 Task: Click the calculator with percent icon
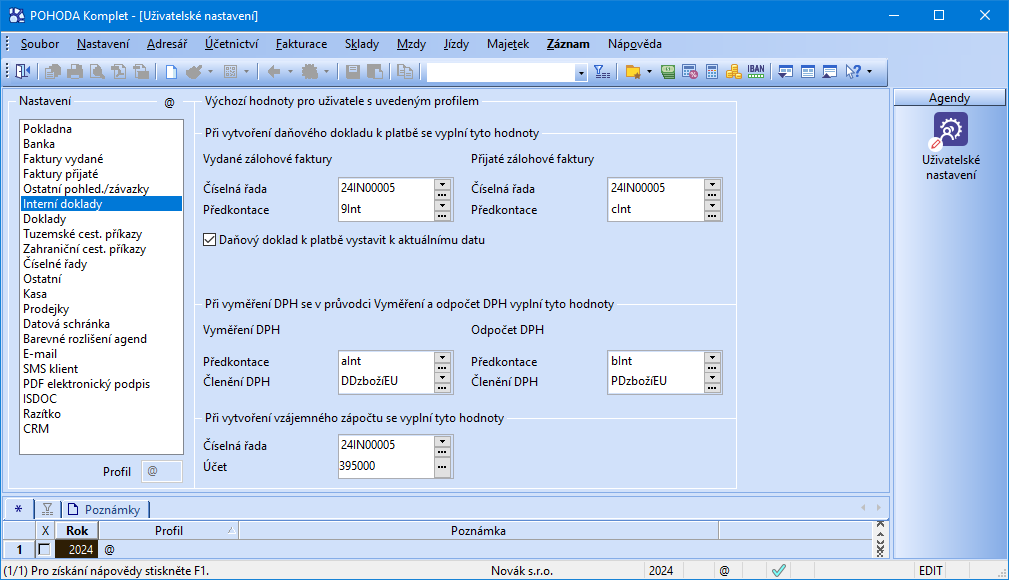(x=690, y=72)
